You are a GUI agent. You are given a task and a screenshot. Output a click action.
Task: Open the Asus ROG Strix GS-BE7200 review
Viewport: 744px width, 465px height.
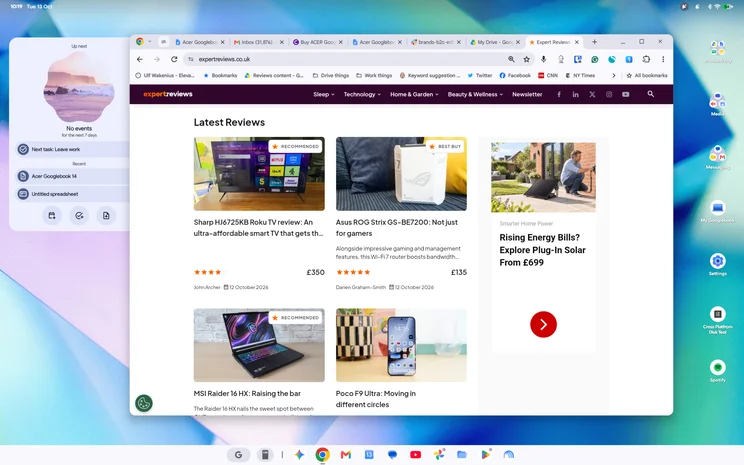click(397, 228)
